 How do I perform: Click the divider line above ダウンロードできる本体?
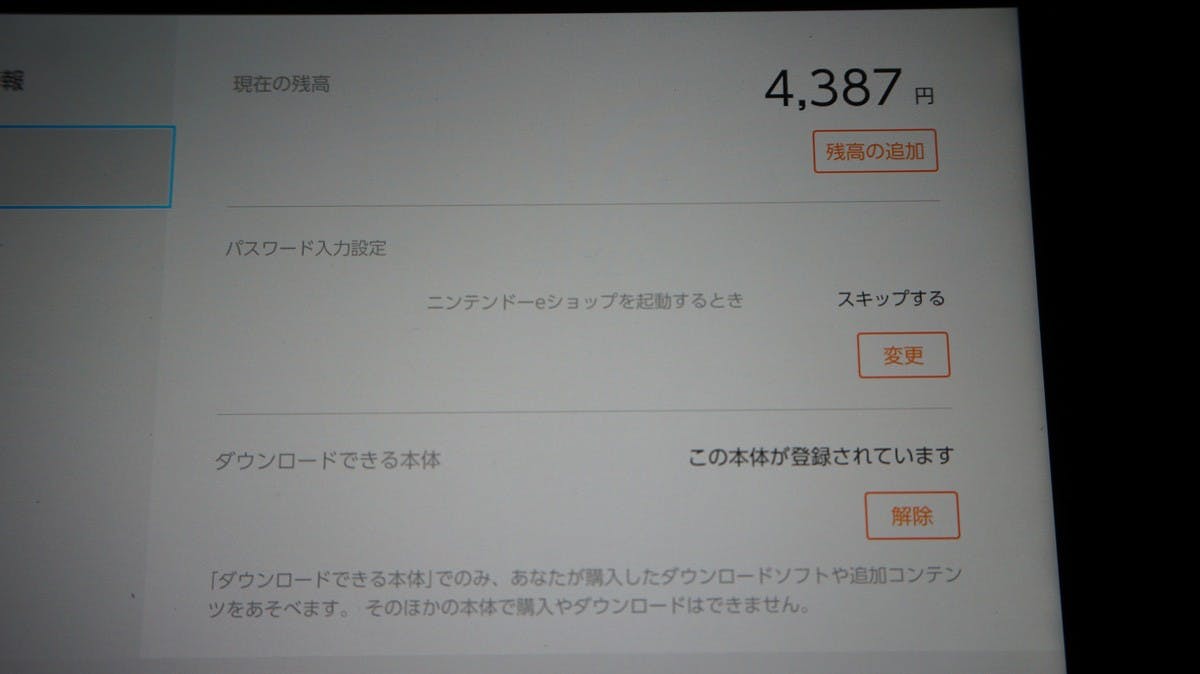583,412
